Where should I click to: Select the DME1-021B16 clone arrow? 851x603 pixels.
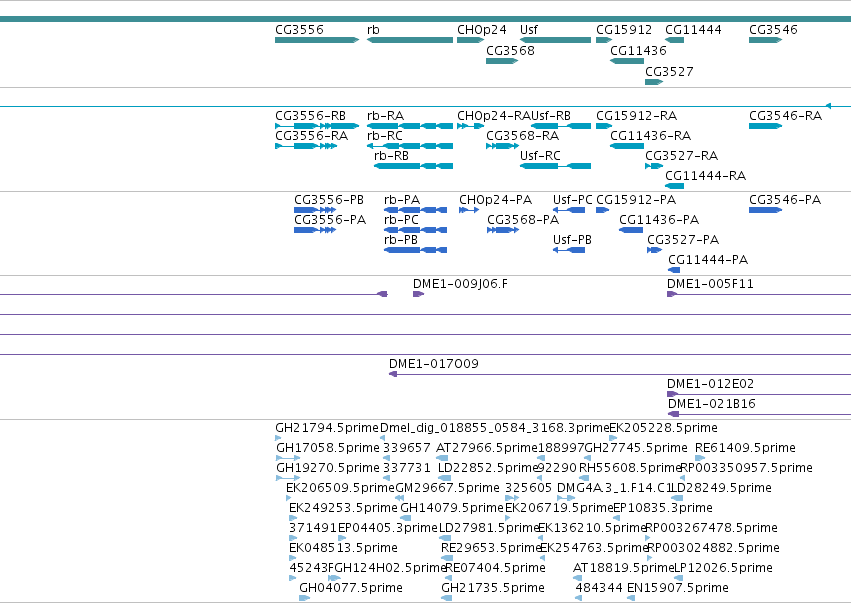coord(759,414)
